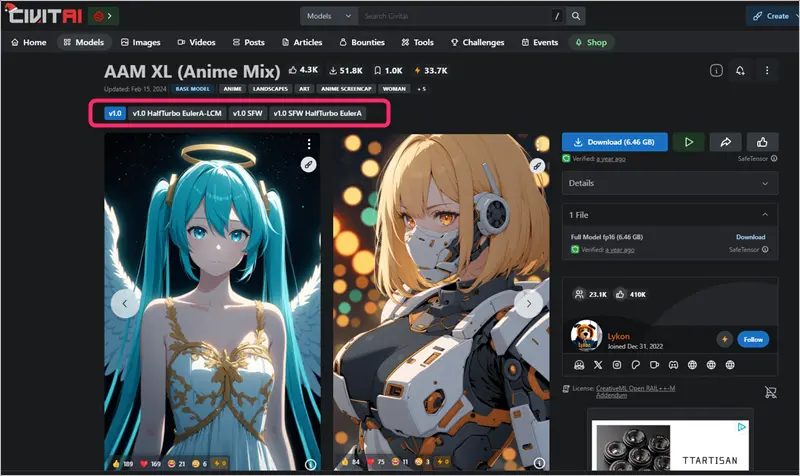Click into the Search Civitai field
The height and width of the screenshot is (476, 800).
pos(450,16)
